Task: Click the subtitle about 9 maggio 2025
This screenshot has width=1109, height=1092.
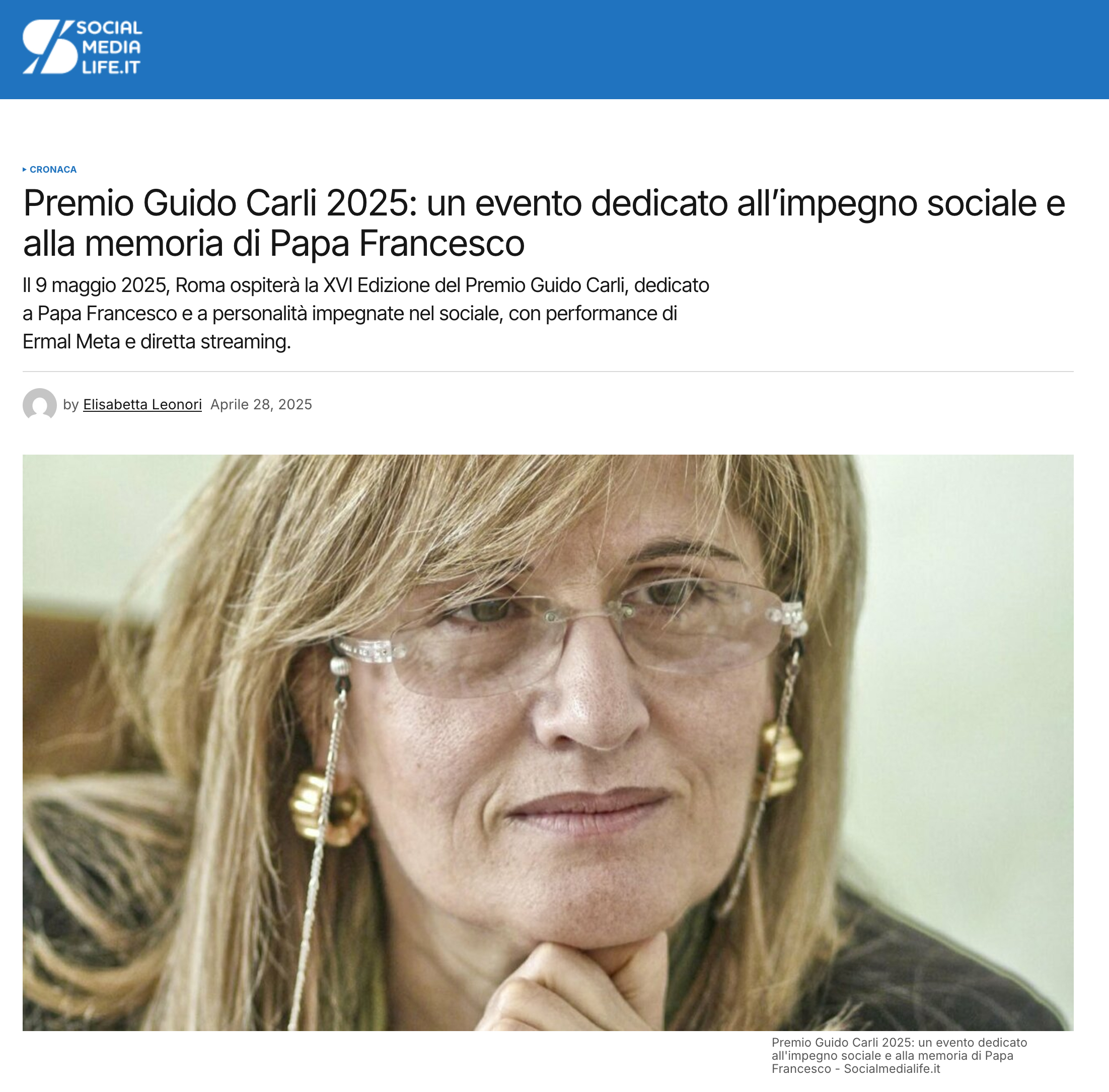Action: [x=366, y=313]
